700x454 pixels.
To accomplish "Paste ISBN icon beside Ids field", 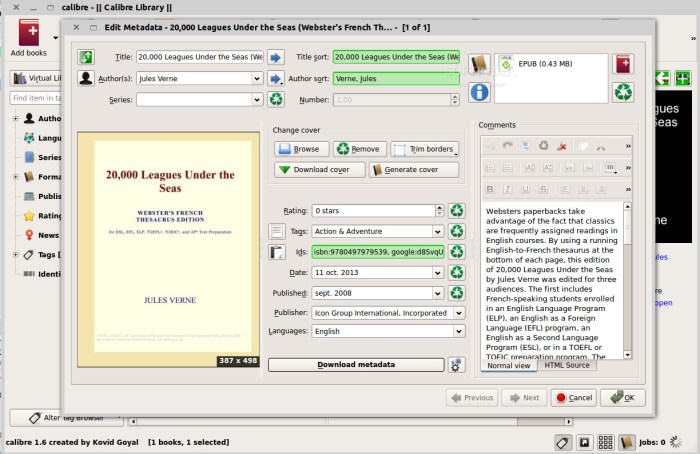I will tap(277, 252).
